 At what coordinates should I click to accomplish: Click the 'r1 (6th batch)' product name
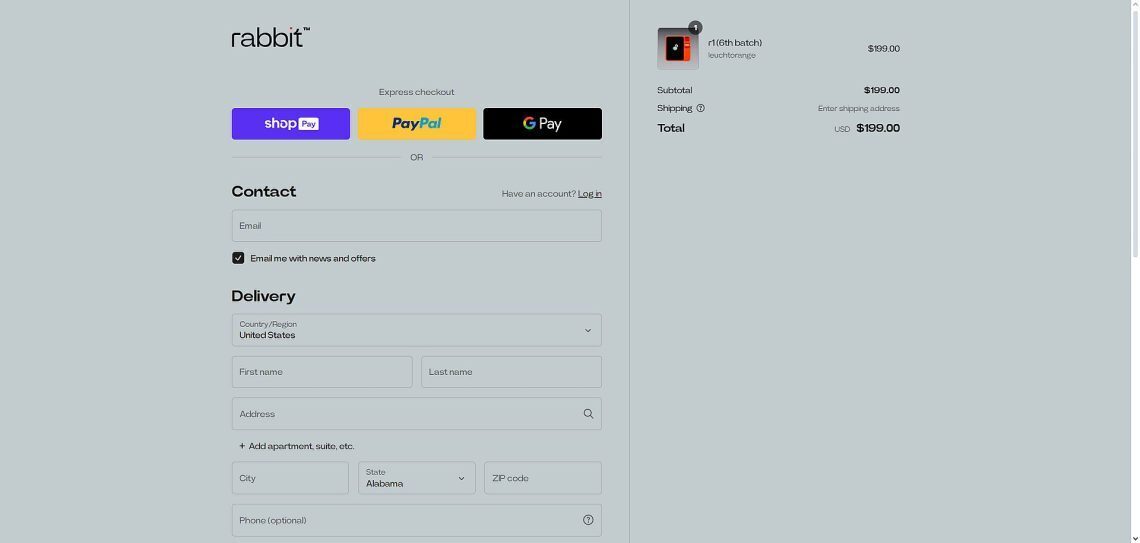(x=735, y=43)
